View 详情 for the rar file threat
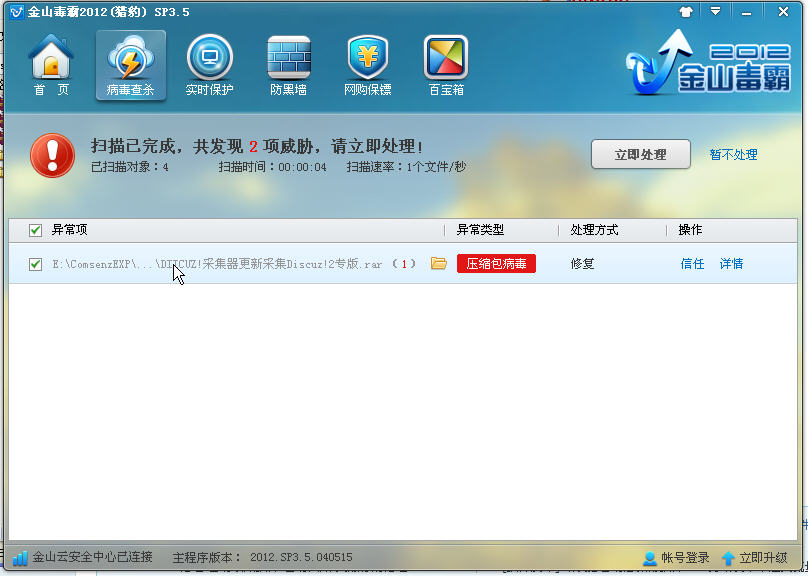 click(731, 264)
